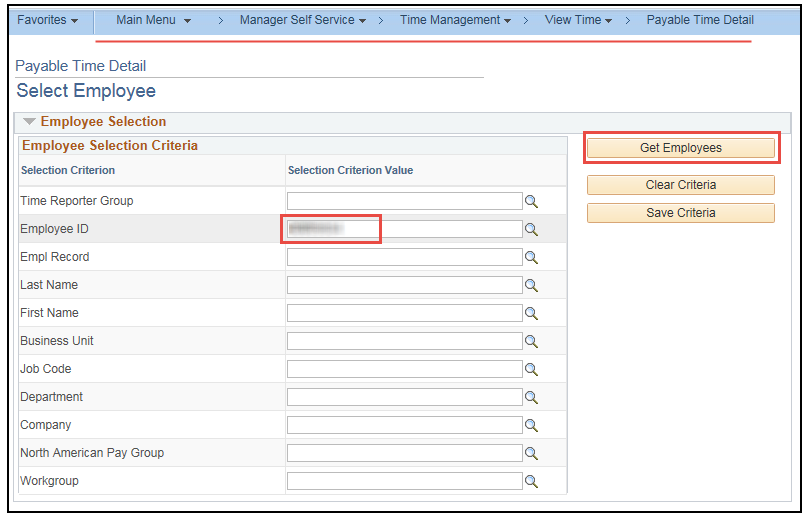
Task: Expand View Time breadcrumb menu
Action: [578, 20]
